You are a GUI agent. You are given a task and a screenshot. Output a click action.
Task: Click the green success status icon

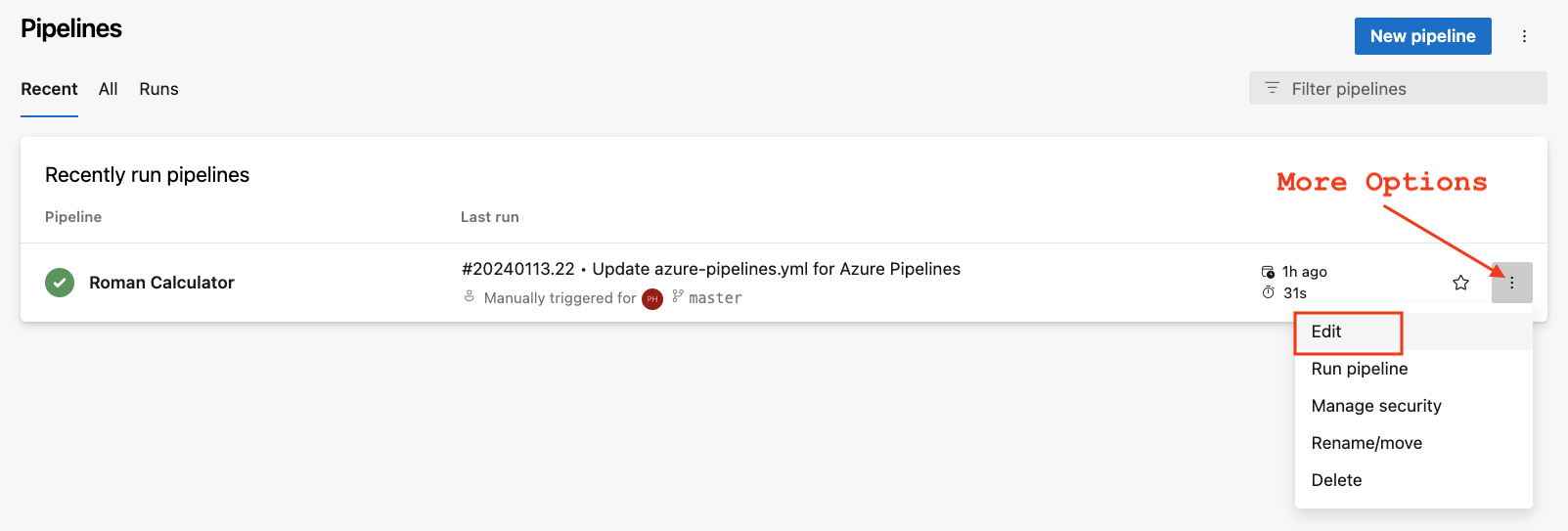point(60,283)
